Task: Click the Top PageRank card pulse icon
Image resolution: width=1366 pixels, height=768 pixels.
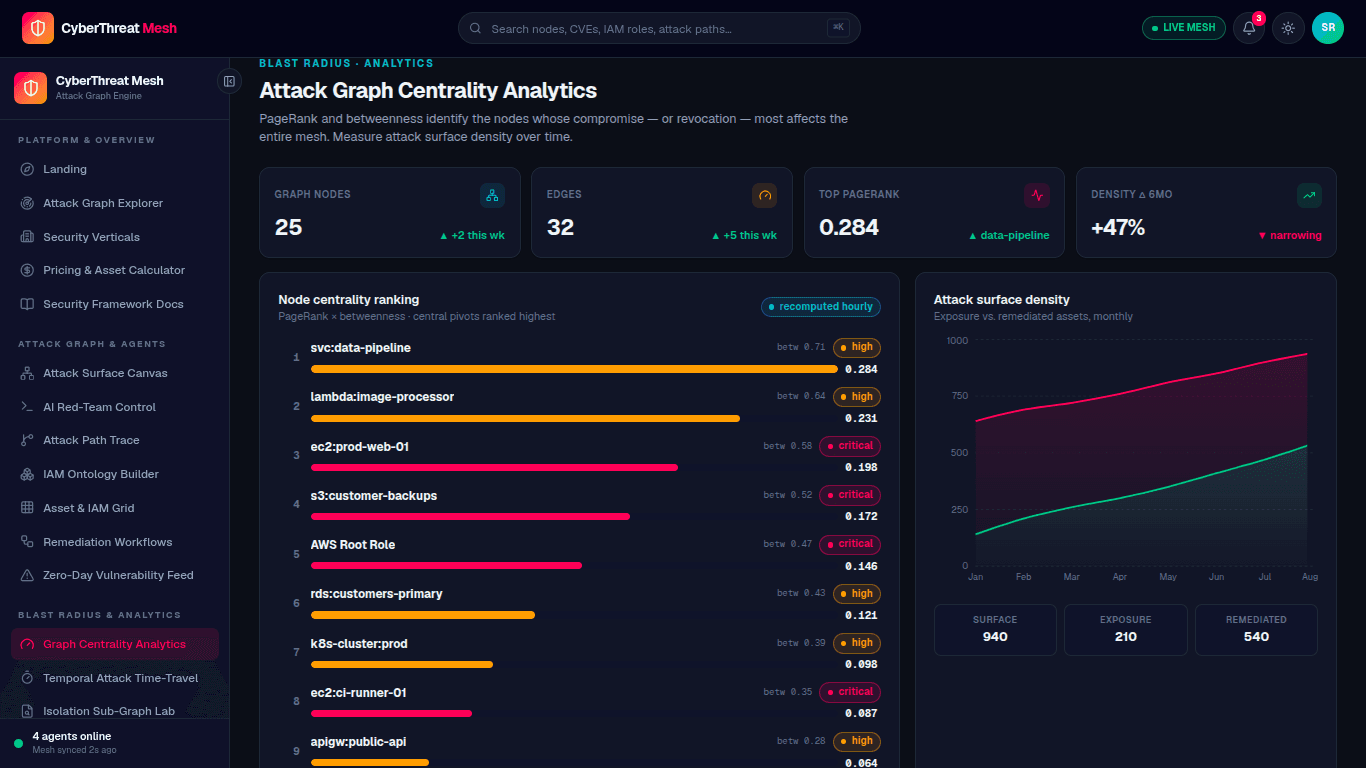Action: click(1037, 195)
